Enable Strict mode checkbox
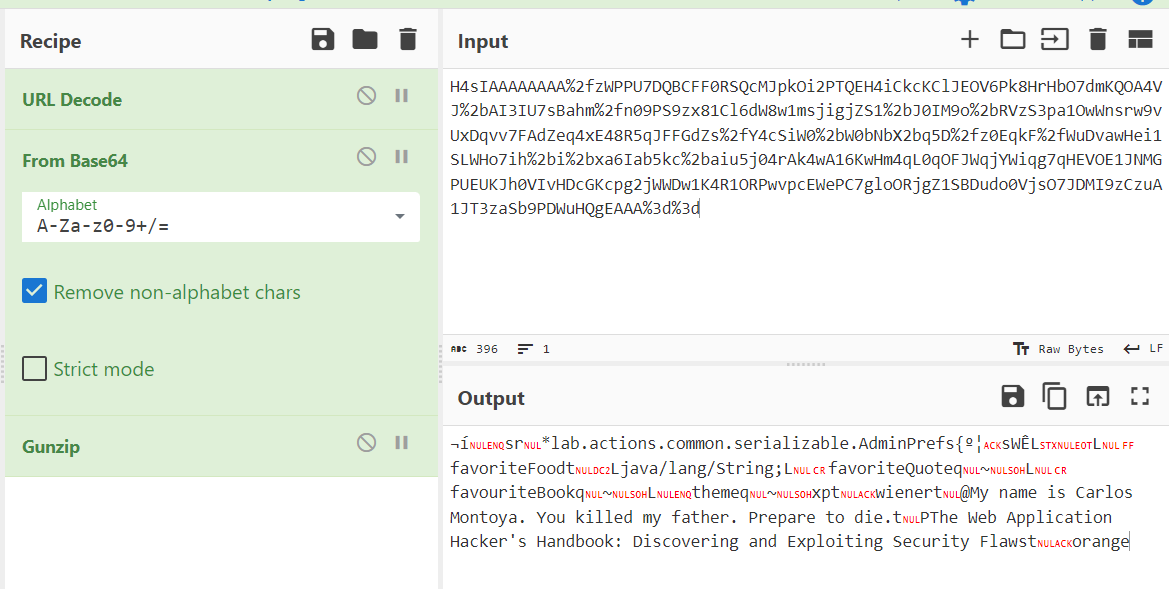Screen dimensions: 1169x589 (x=35, y=369)
